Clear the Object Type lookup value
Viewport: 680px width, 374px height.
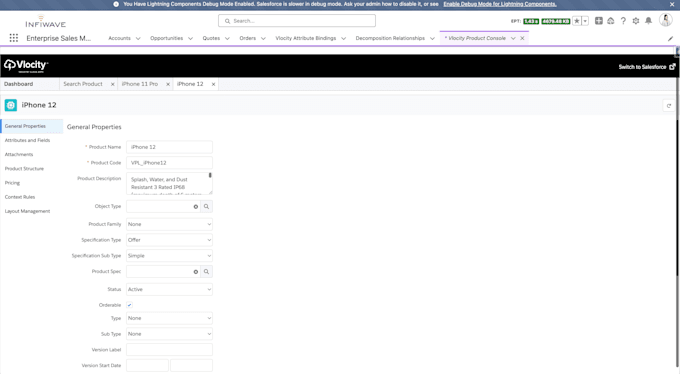point(196,207)
